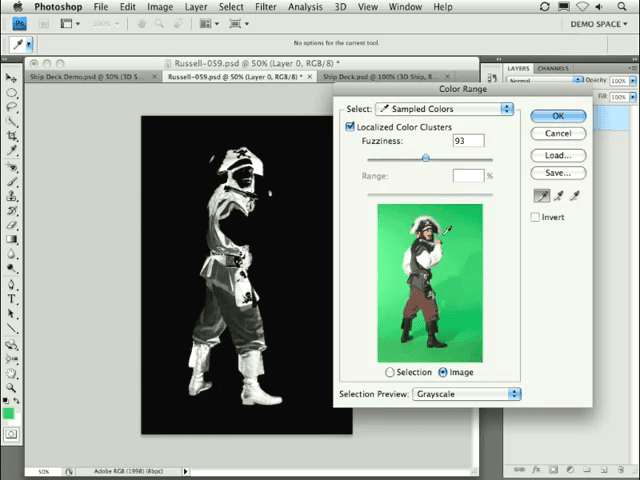640x480 pixels.
Task: Click the Load... button
Action: 558,155
